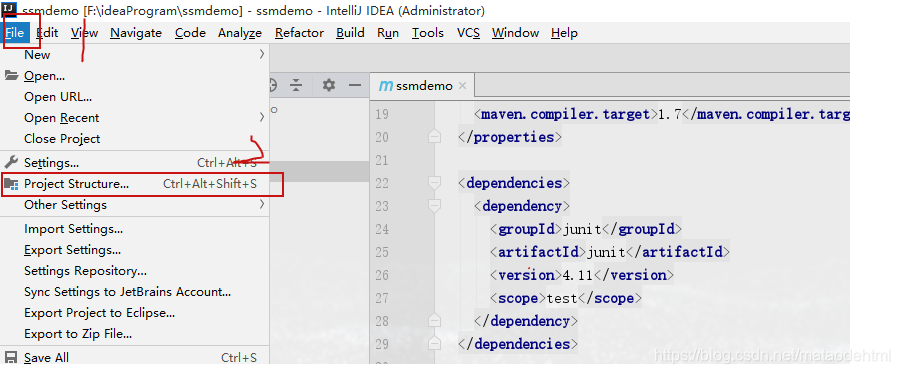Viewport: 900px width, 374px height.
Task: Choose Open URL... menu entry
Action: [x=135, y=97]
